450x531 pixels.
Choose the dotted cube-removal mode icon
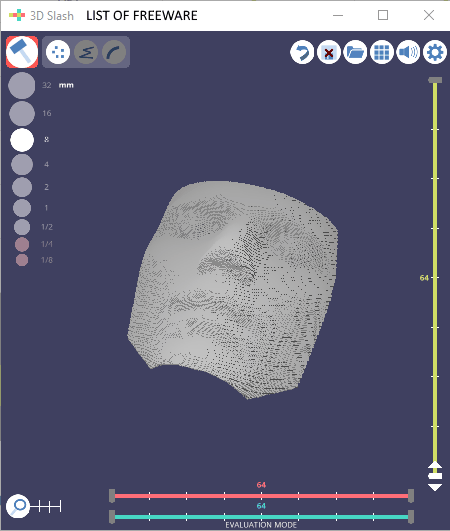pyautogui.click(x=58, y=52)
